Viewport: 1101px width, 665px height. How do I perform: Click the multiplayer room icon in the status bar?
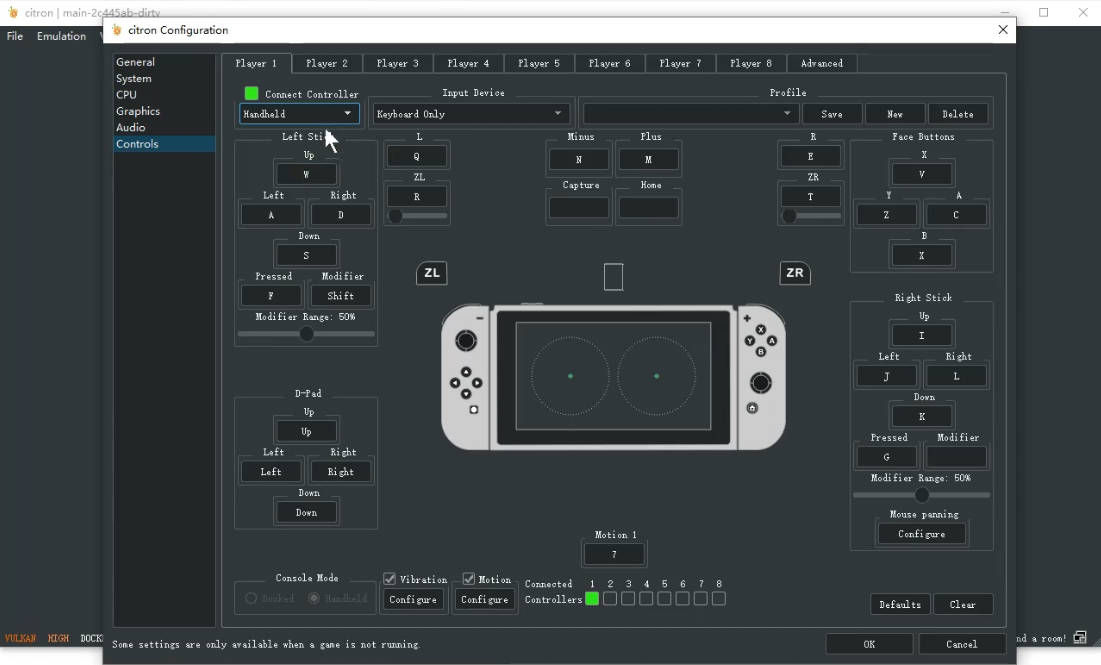pos(1080,638)
